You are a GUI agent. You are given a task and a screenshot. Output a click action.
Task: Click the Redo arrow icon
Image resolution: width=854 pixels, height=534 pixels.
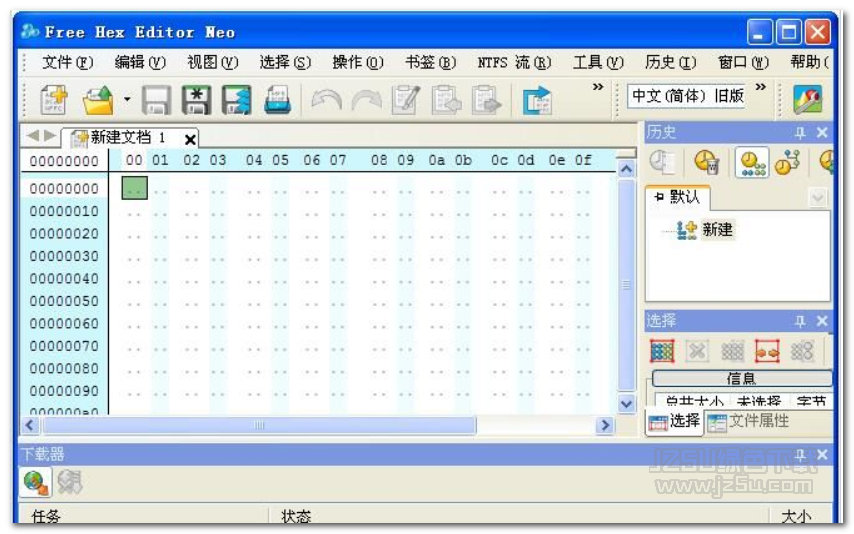click(366, 100)
